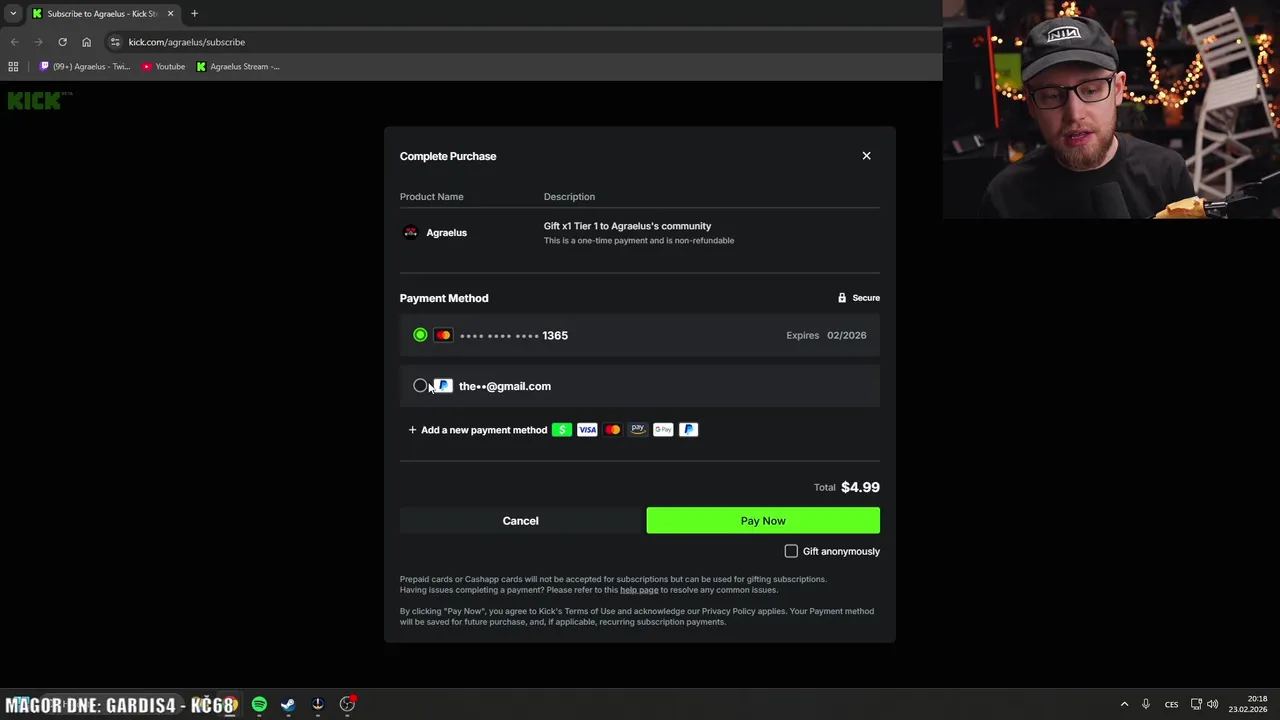Click the Description column header
Image resolution: width=1280 pixels, height=720 pixels.
point(569,197)
